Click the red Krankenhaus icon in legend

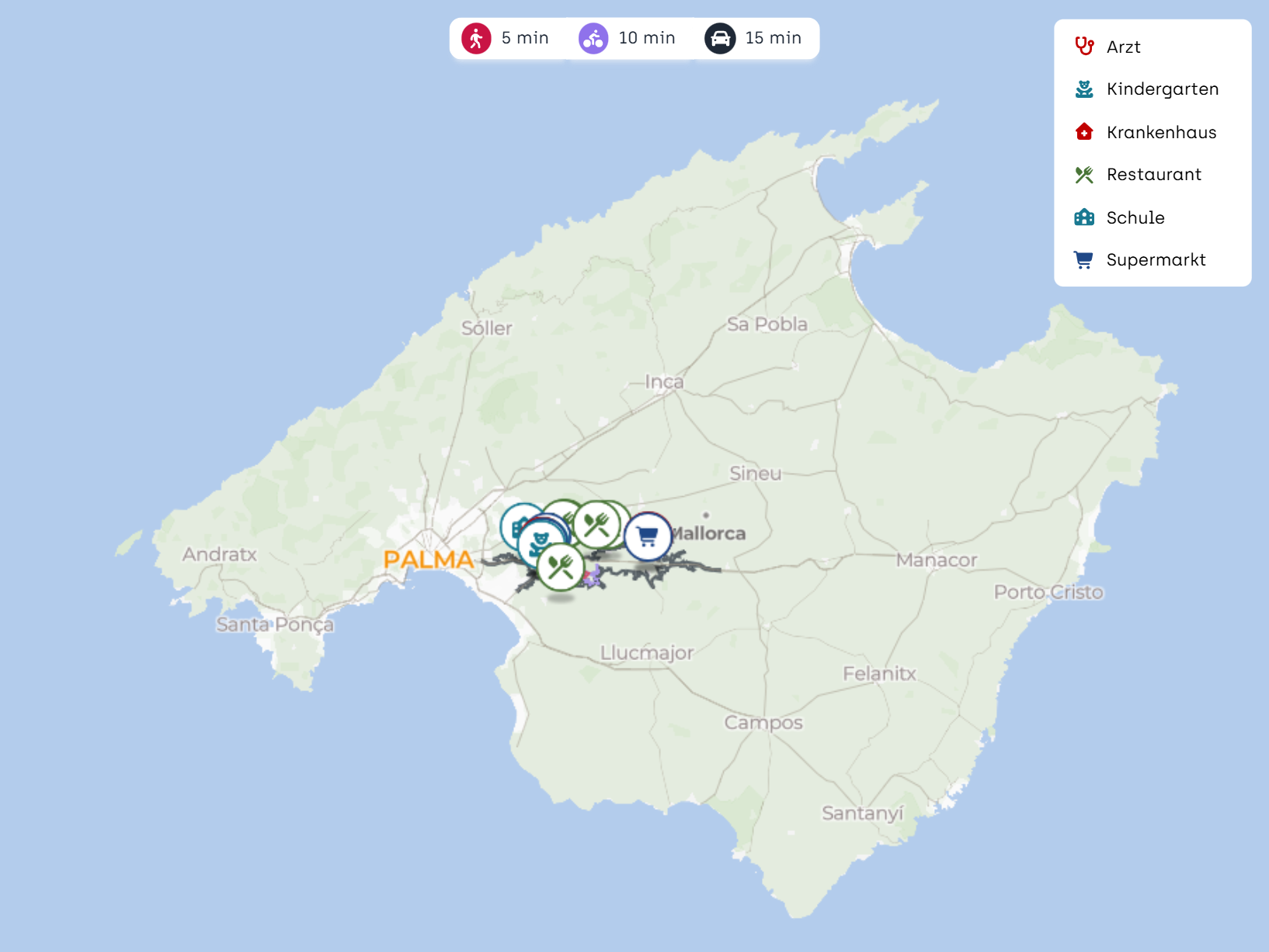tap(1084, 132)
